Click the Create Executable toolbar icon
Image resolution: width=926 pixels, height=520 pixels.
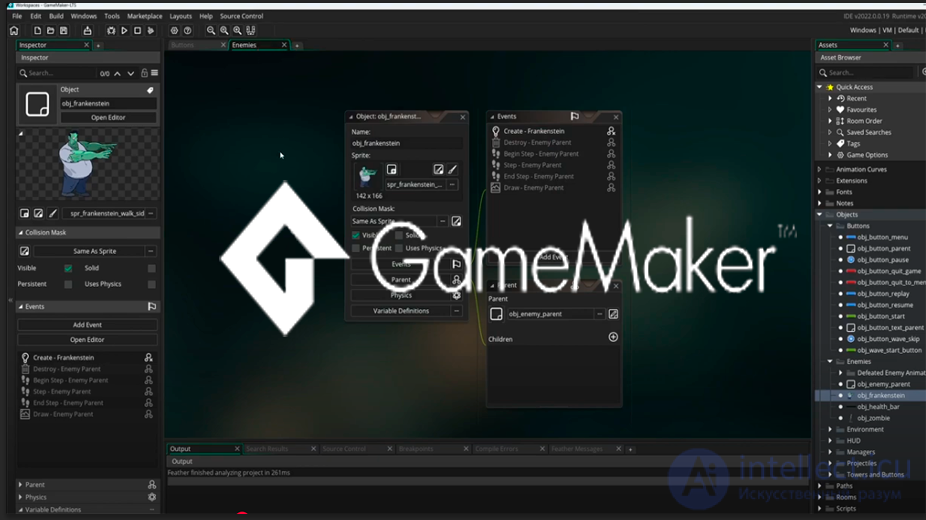pos(87,31)
